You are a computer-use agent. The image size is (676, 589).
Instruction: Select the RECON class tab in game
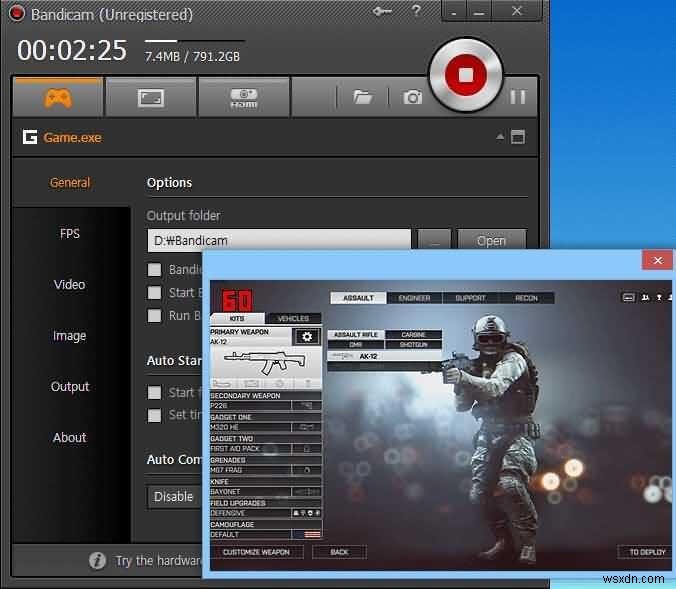click(x=526, y=298)
